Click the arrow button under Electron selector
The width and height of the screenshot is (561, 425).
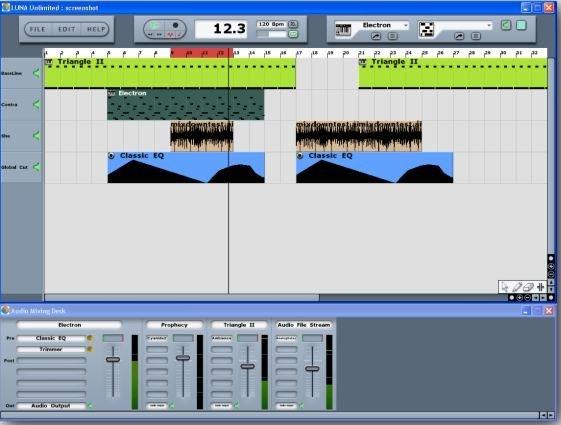[376, 36]
